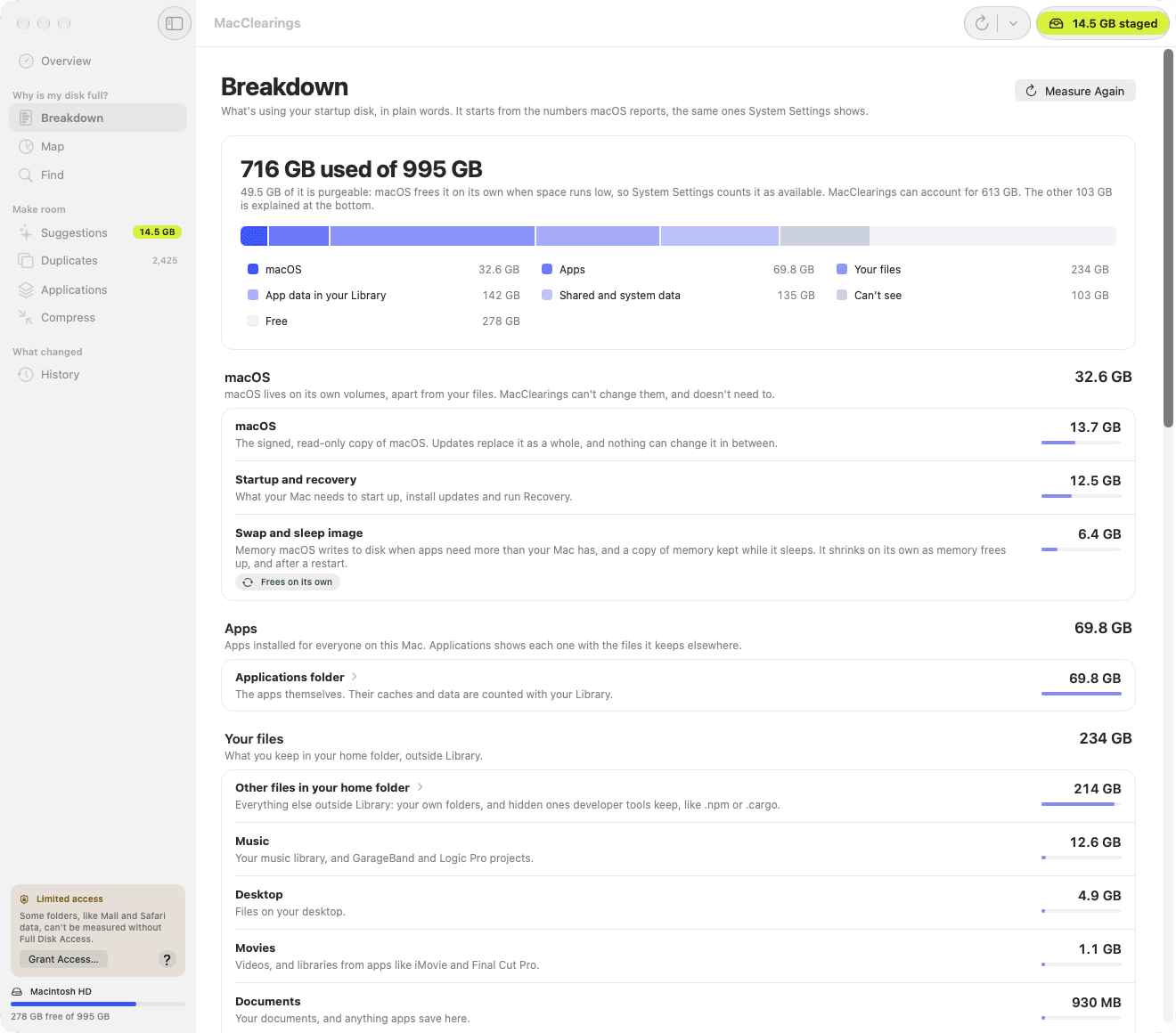Click the 278 GB free of 995 GB text

tap(61, 1016)
